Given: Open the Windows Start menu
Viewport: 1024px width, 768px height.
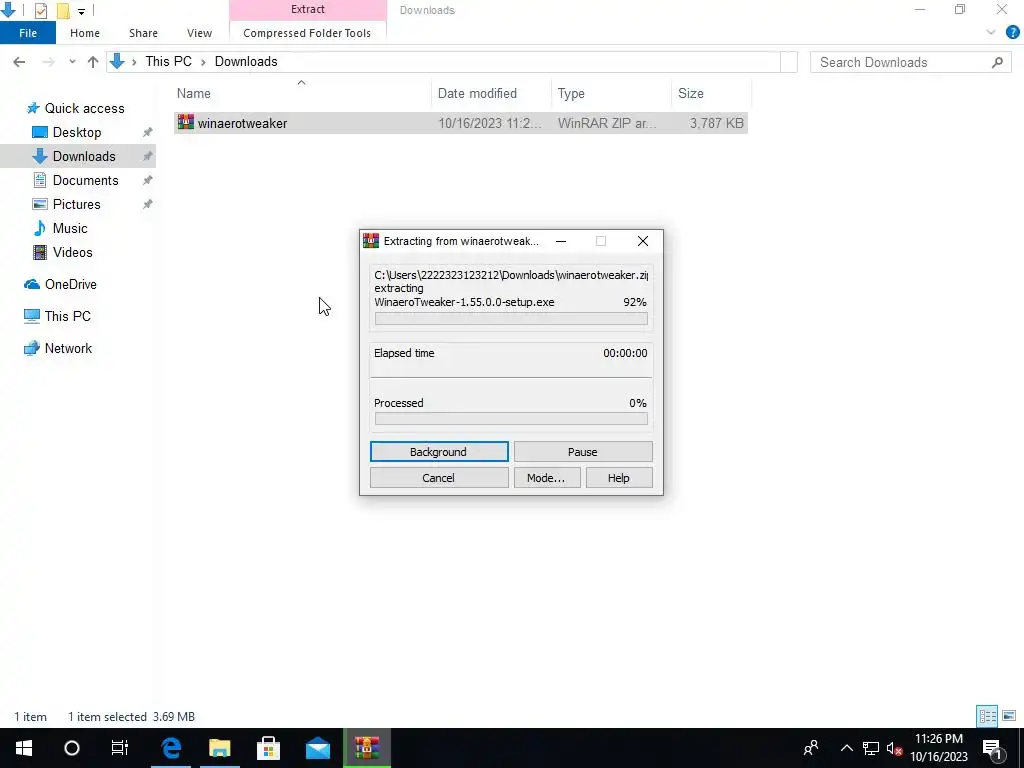Looking at the screenshot, I should pos(24,748).
